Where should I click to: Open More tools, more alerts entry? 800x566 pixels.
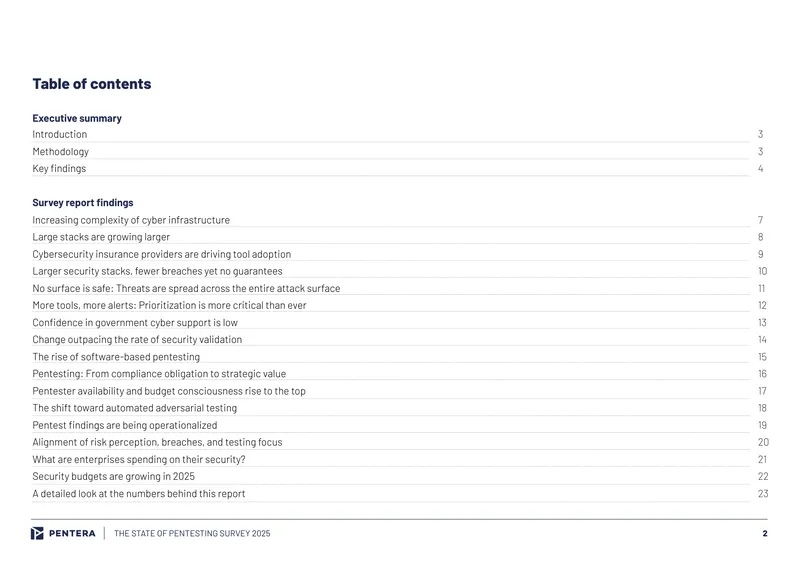(x=169, y=305)
